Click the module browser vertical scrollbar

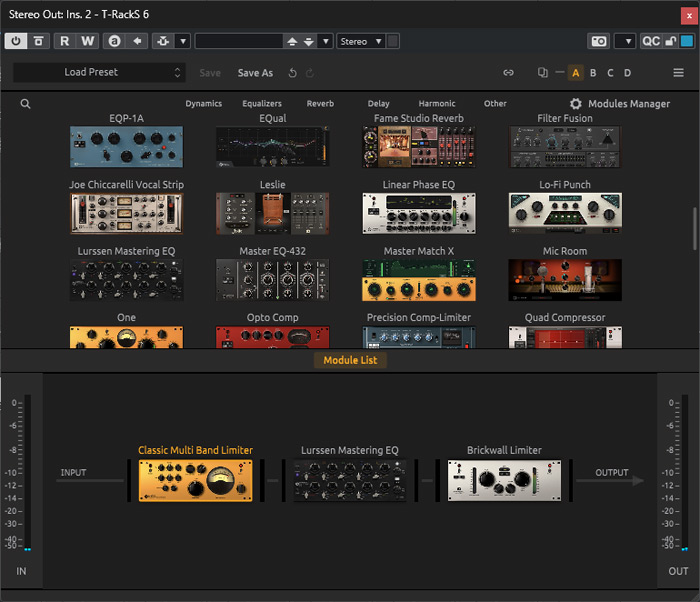point(695,229)
